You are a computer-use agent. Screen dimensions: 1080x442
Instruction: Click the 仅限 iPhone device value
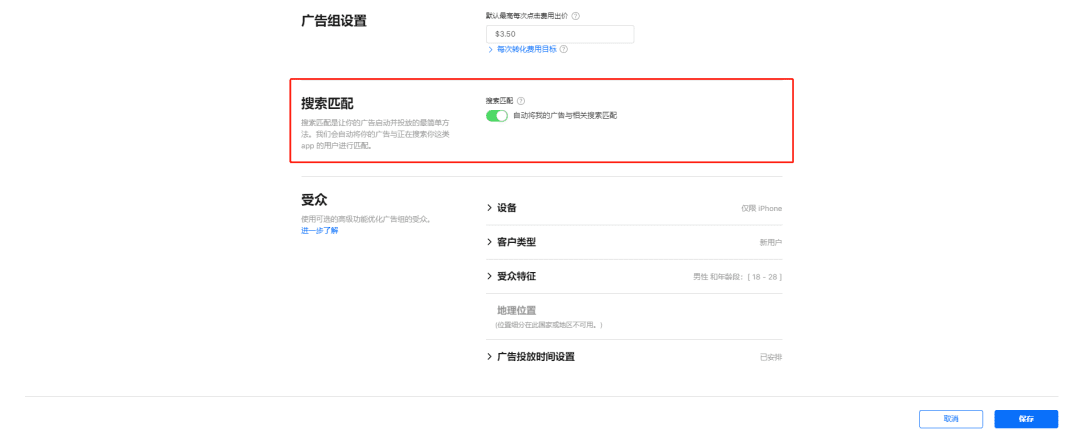761,209
